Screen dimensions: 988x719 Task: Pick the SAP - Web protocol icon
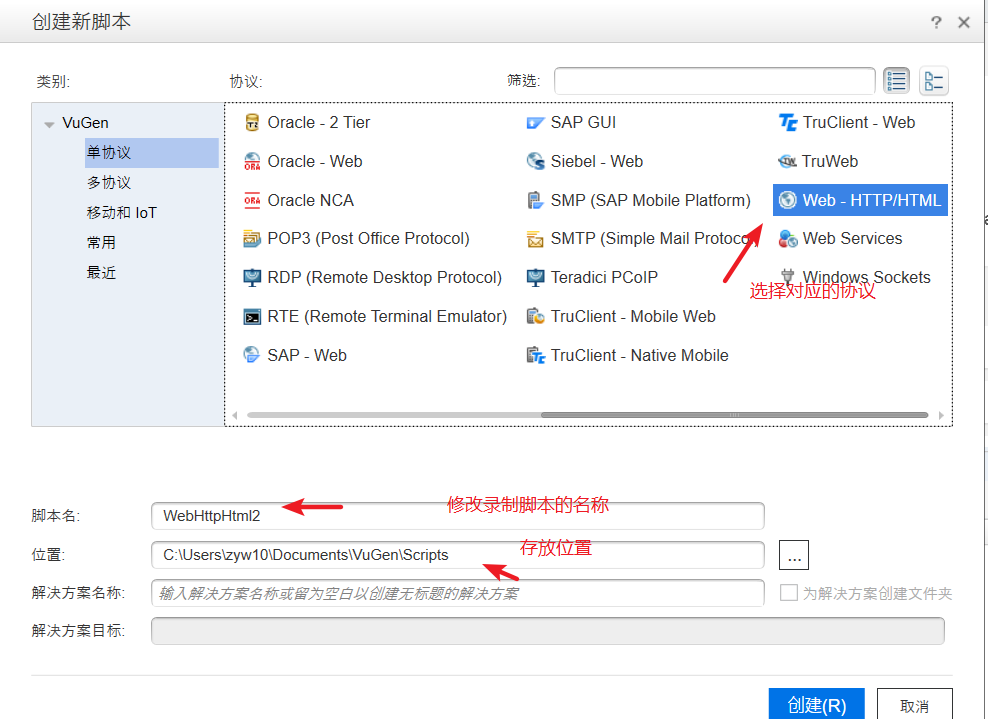pyautogui.click(x=252, y=355)
